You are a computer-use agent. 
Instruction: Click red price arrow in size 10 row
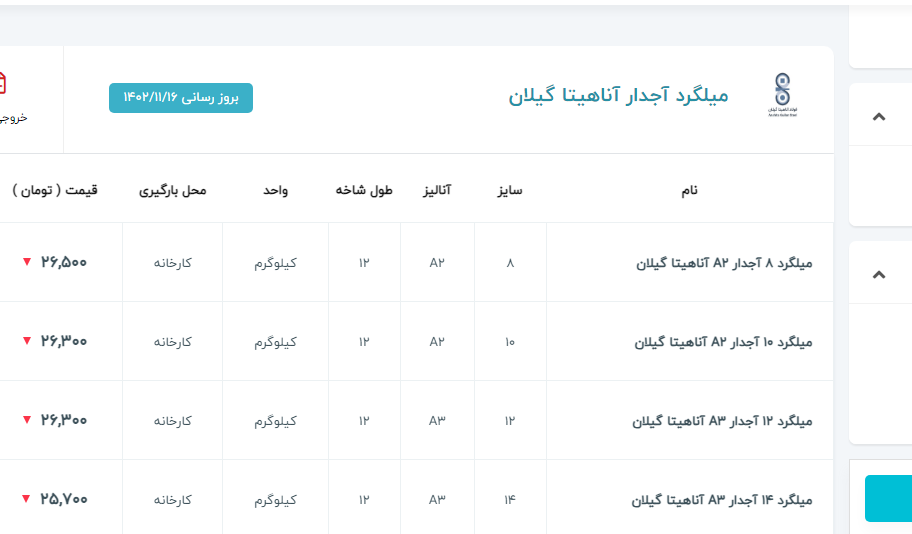[x=27, y=341]
